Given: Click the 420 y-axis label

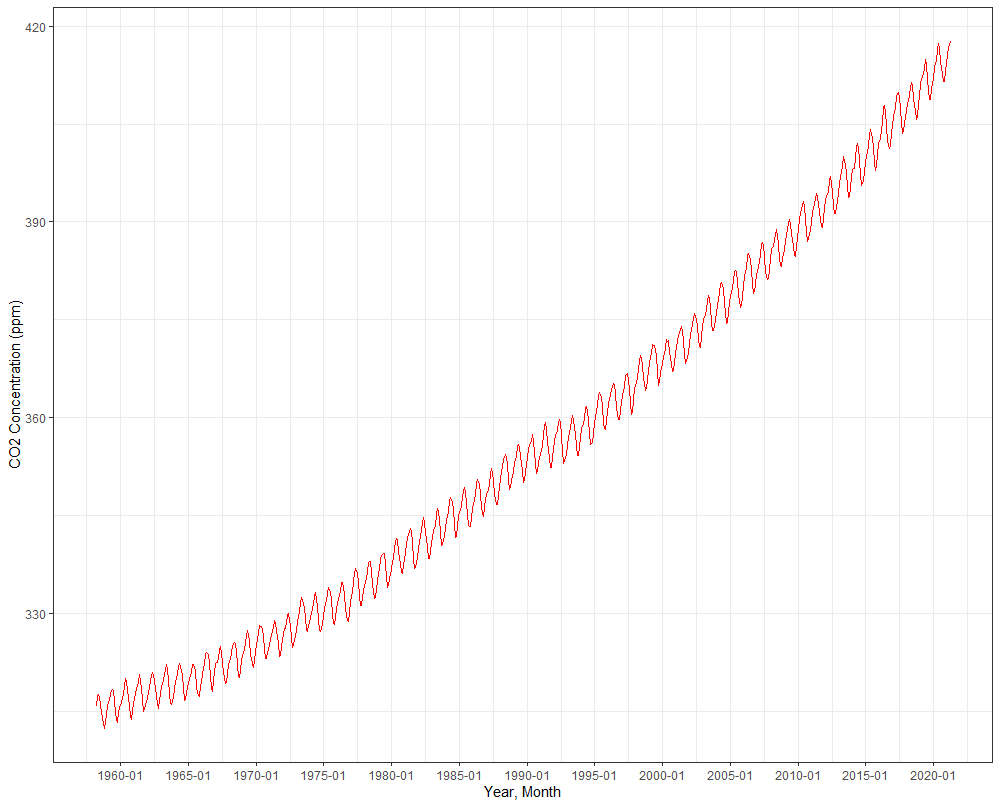Looking at the screenshot, I should (38, 27).
